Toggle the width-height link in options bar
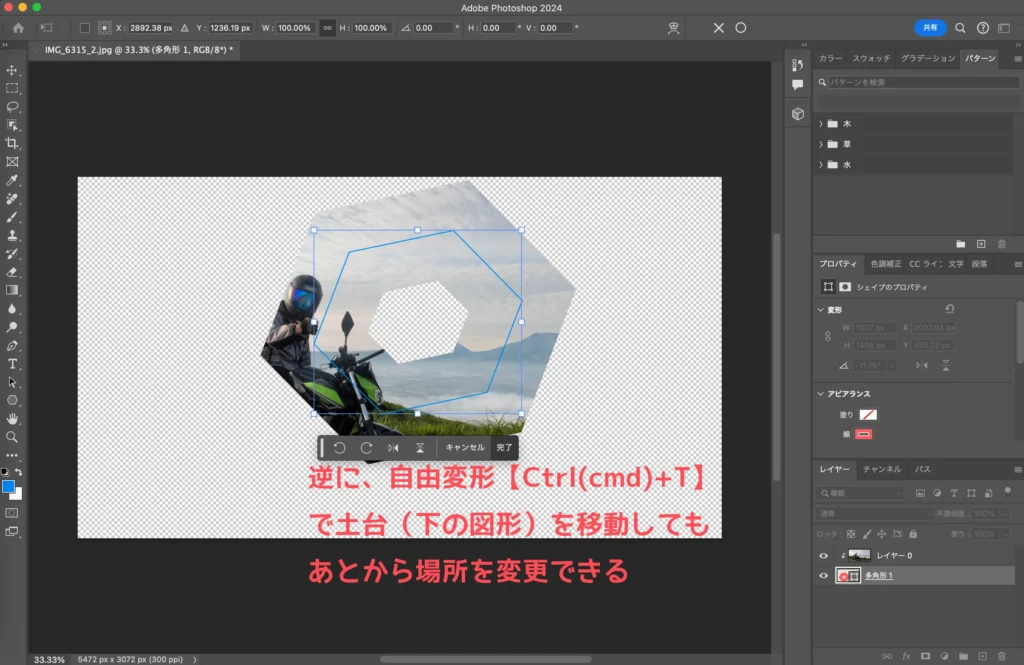 [x=327, y=28]
